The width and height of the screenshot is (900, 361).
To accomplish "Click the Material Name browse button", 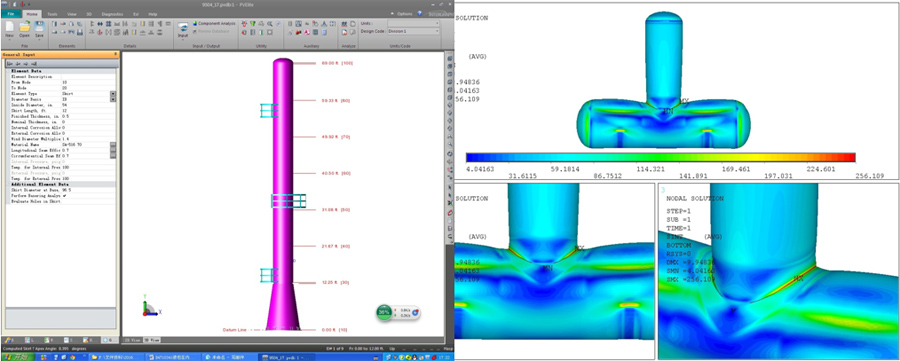I will pos(113,145).
